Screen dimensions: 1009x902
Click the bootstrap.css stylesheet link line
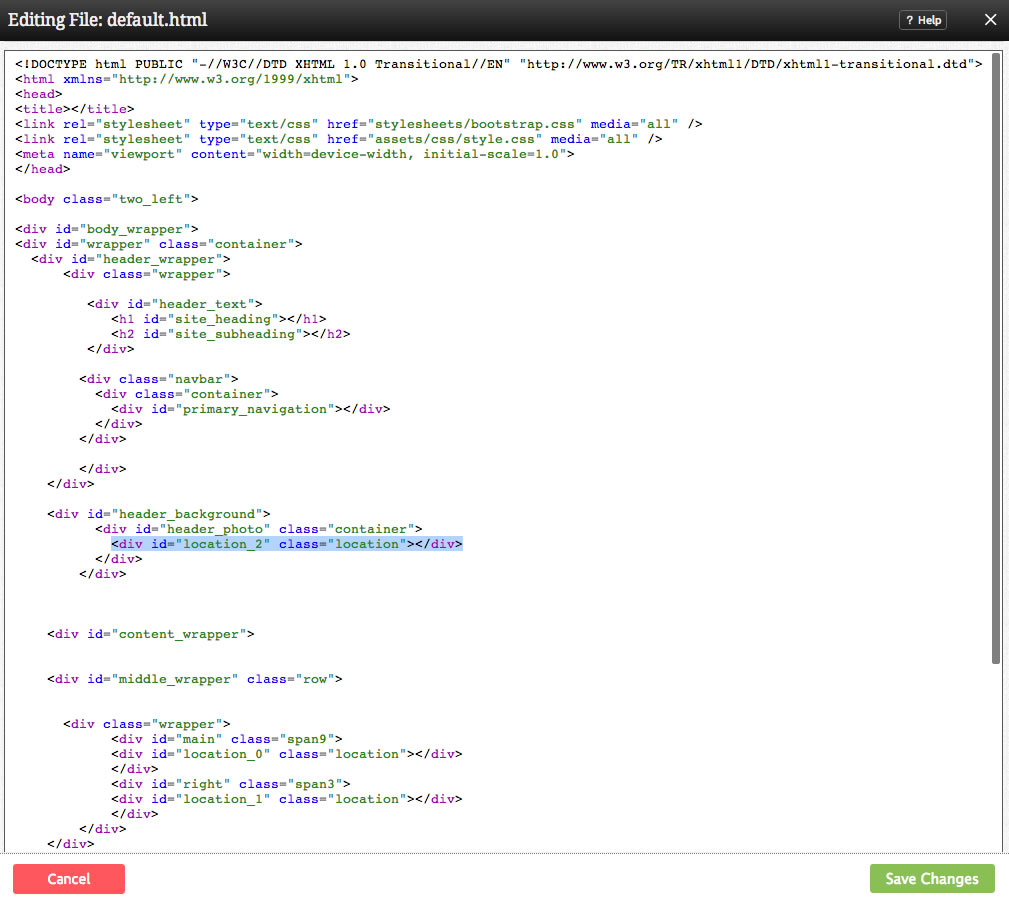[x=358, y=124]
